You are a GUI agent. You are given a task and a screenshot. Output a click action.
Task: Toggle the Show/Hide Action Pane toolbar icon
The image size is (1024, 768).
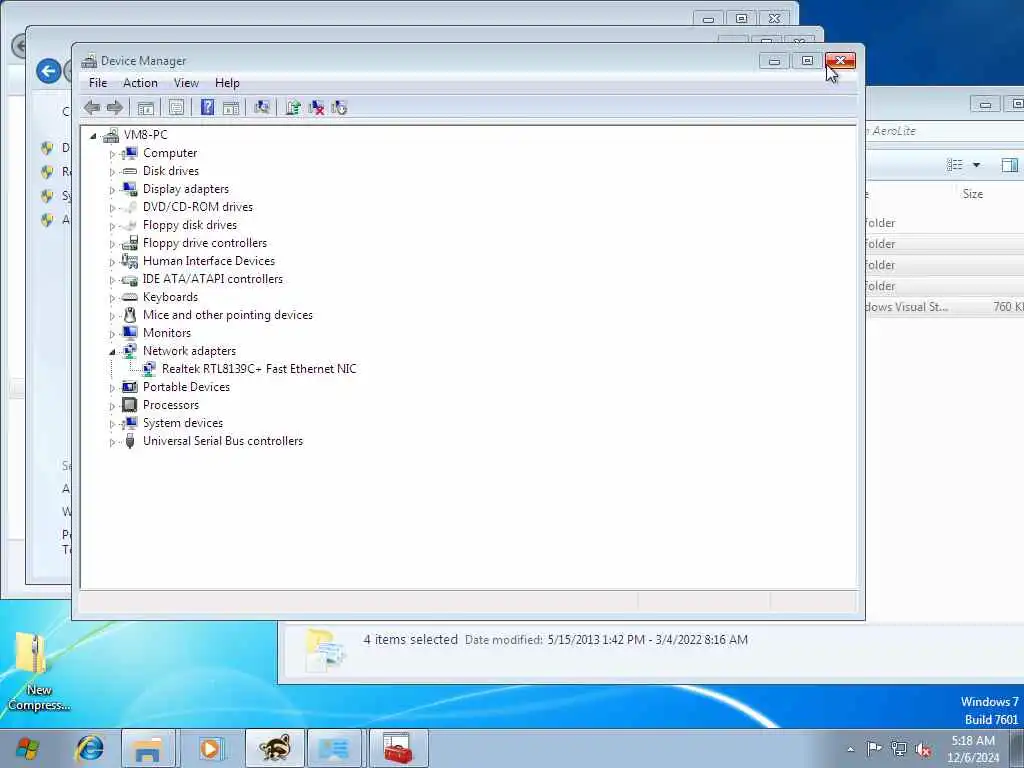coord(231,108)
